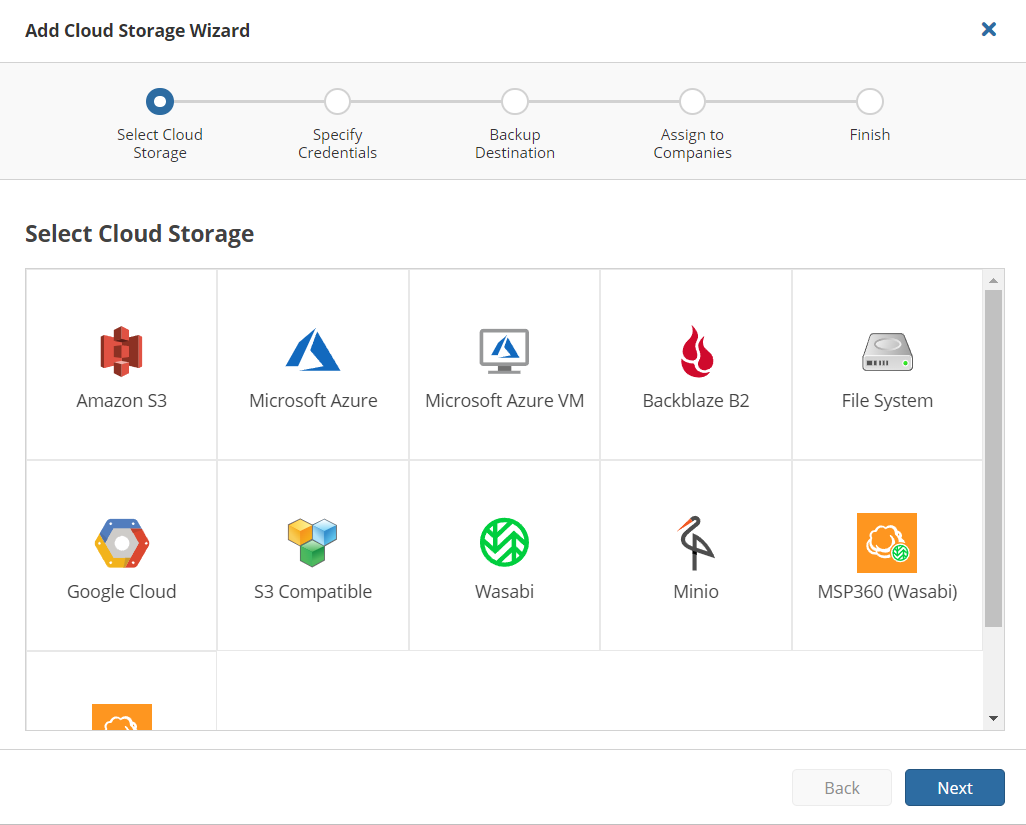Go to the Backup Destination step
Image resolution: width=1026 pixels, height=825 pixels.
[x=515, y=101]
